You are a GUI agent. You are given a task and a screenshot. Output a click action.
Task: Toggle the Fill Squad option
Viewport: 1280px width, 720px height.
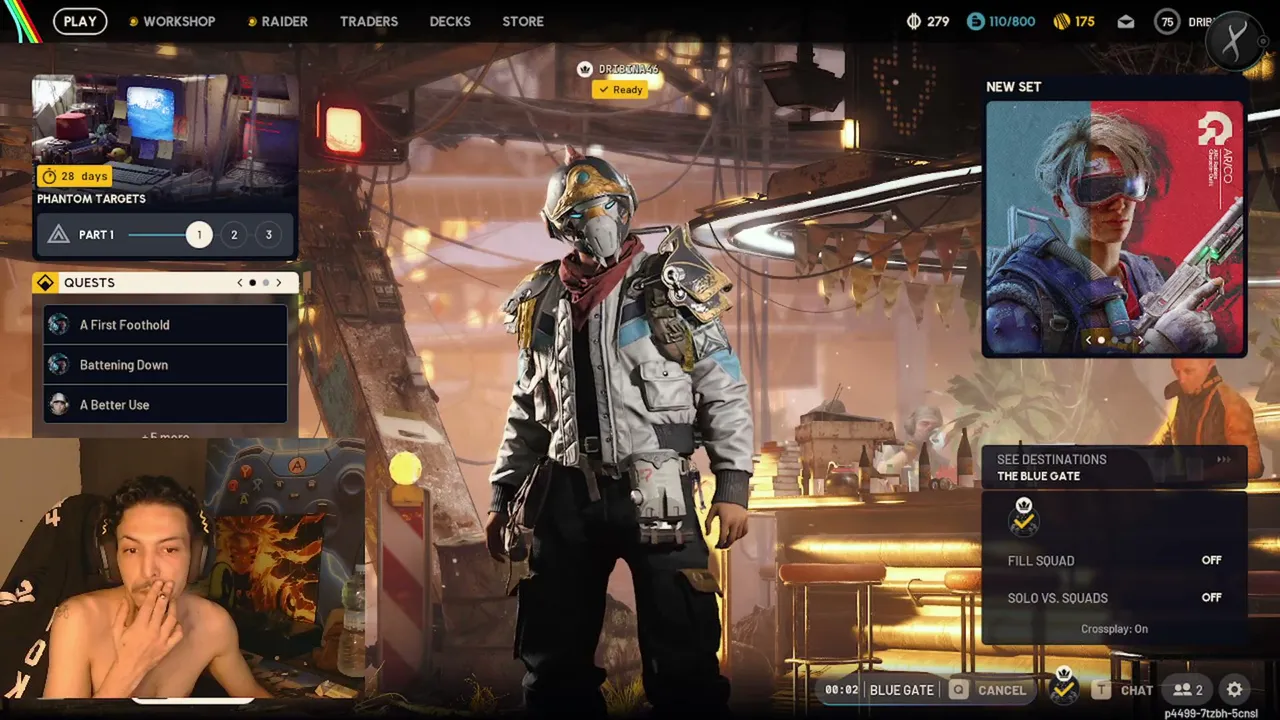(x=1114, y=561)
